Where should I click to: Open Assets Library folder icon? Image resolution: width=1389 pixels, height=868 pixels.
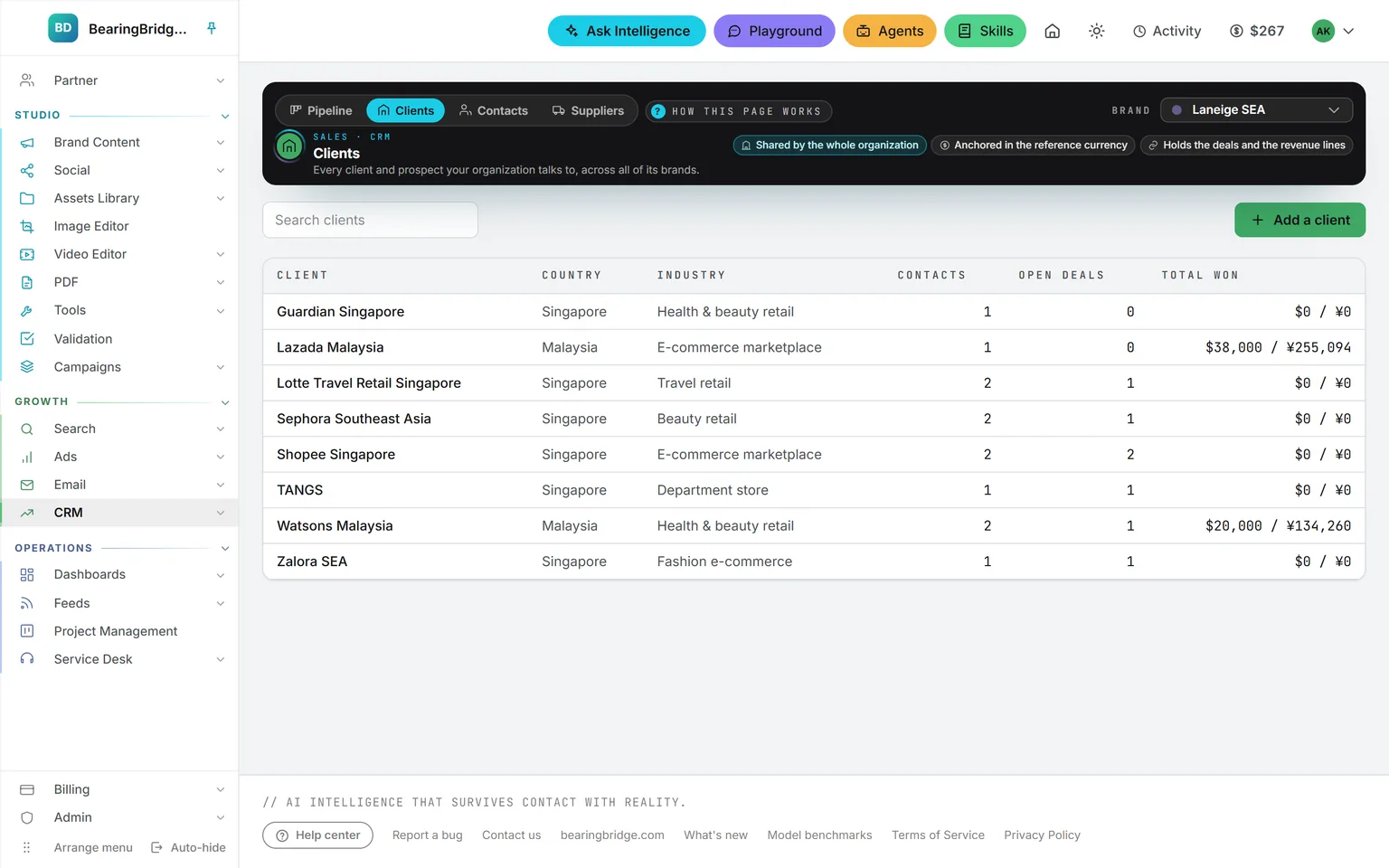[27, 198]
